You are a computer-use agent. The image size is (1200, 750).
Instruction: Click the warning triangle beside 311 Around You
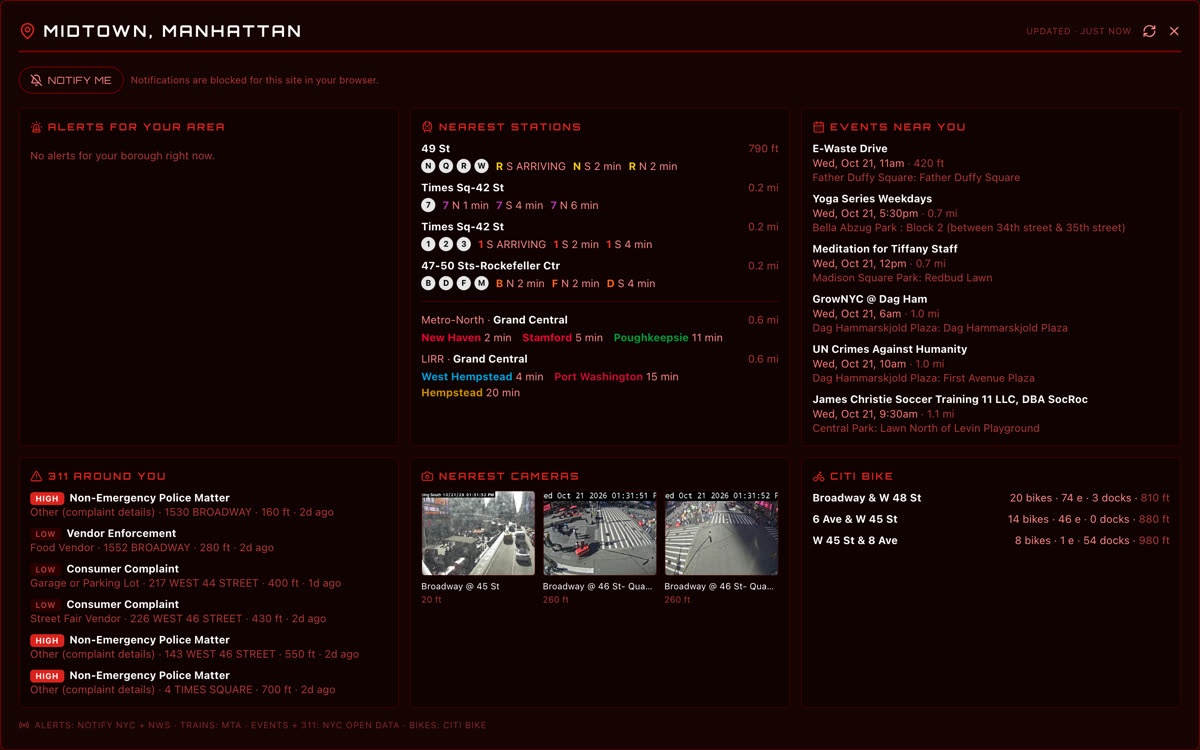point(36,476)
